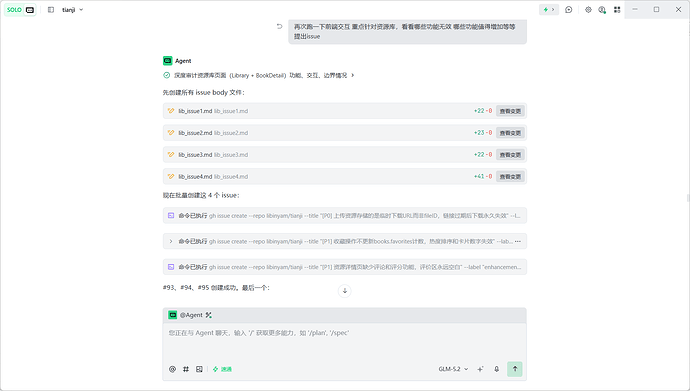Click the right edge panel handle
The height and width of the screenshot is (391, 690).
point(688,197)
